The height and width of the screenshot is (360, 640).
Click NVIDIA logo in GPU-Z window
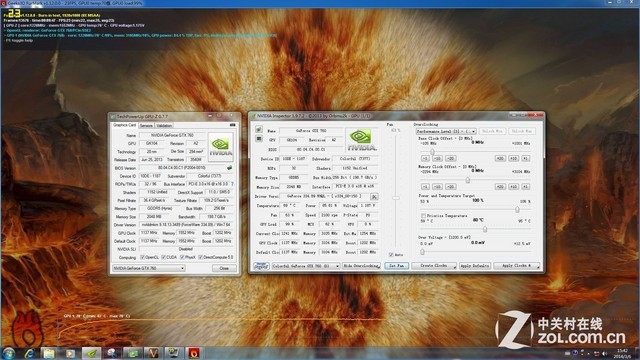(x=221, y=147)
